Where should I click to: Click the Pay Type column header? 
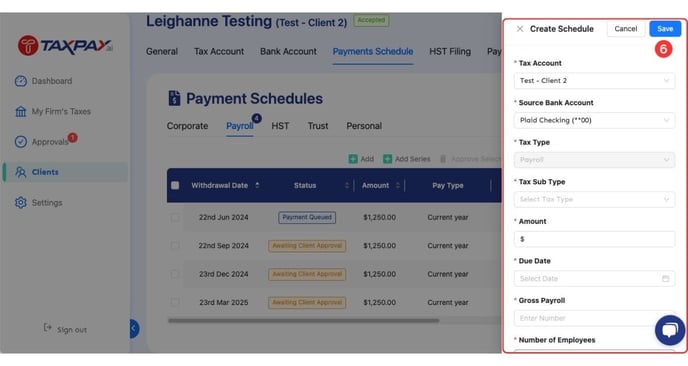448,185
